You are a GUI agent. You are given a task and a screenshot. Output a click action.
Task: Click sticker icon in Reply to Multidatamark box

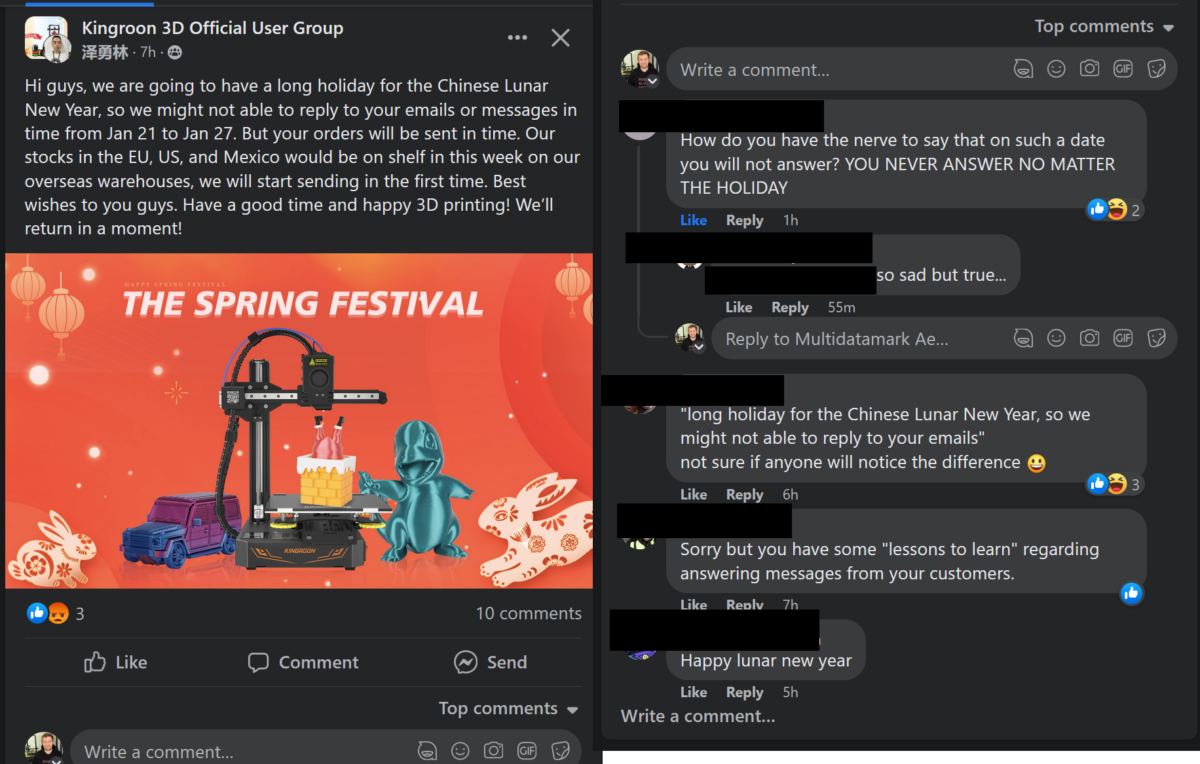pos(1156,338)
